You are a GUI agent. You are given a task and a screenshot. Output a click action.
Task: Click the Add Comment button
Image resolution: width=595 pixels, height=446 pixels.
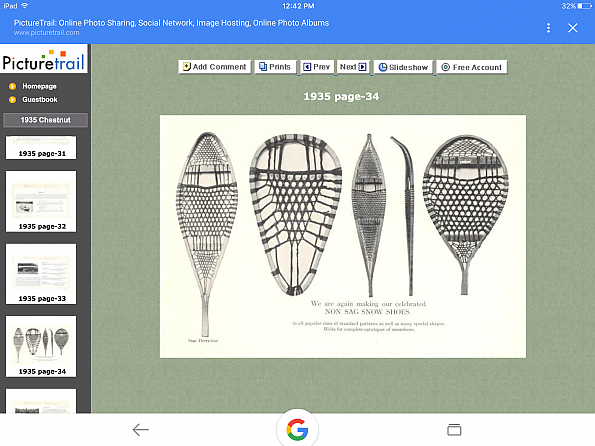[x=215, y=67]
